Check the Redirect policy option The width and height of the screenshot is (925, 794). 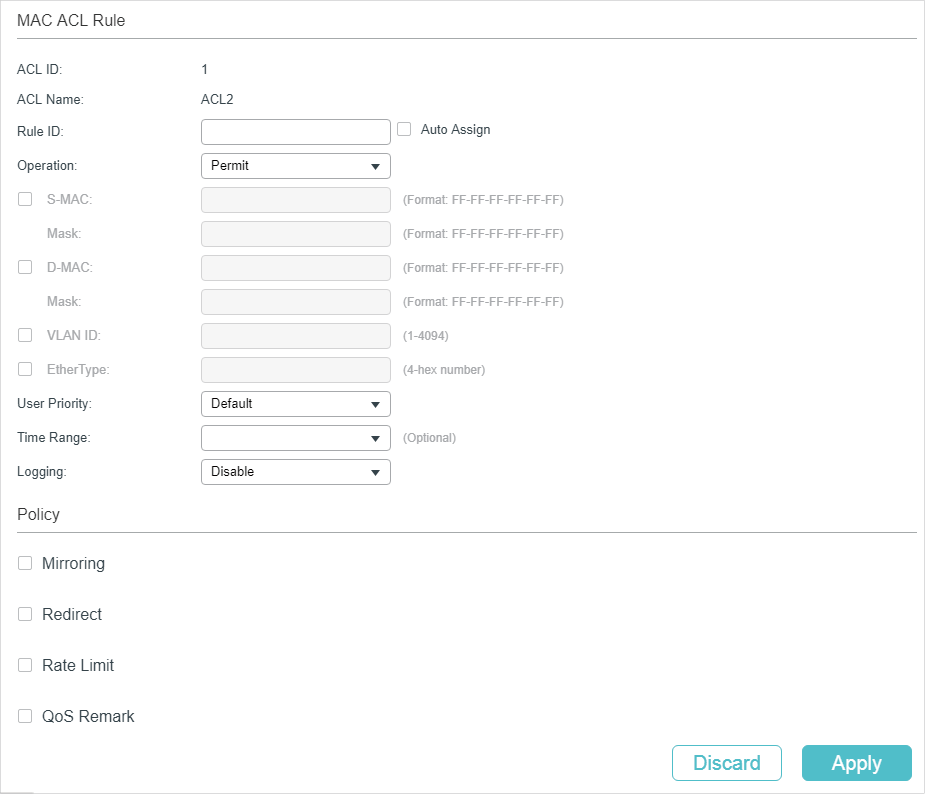click(25, 614)
